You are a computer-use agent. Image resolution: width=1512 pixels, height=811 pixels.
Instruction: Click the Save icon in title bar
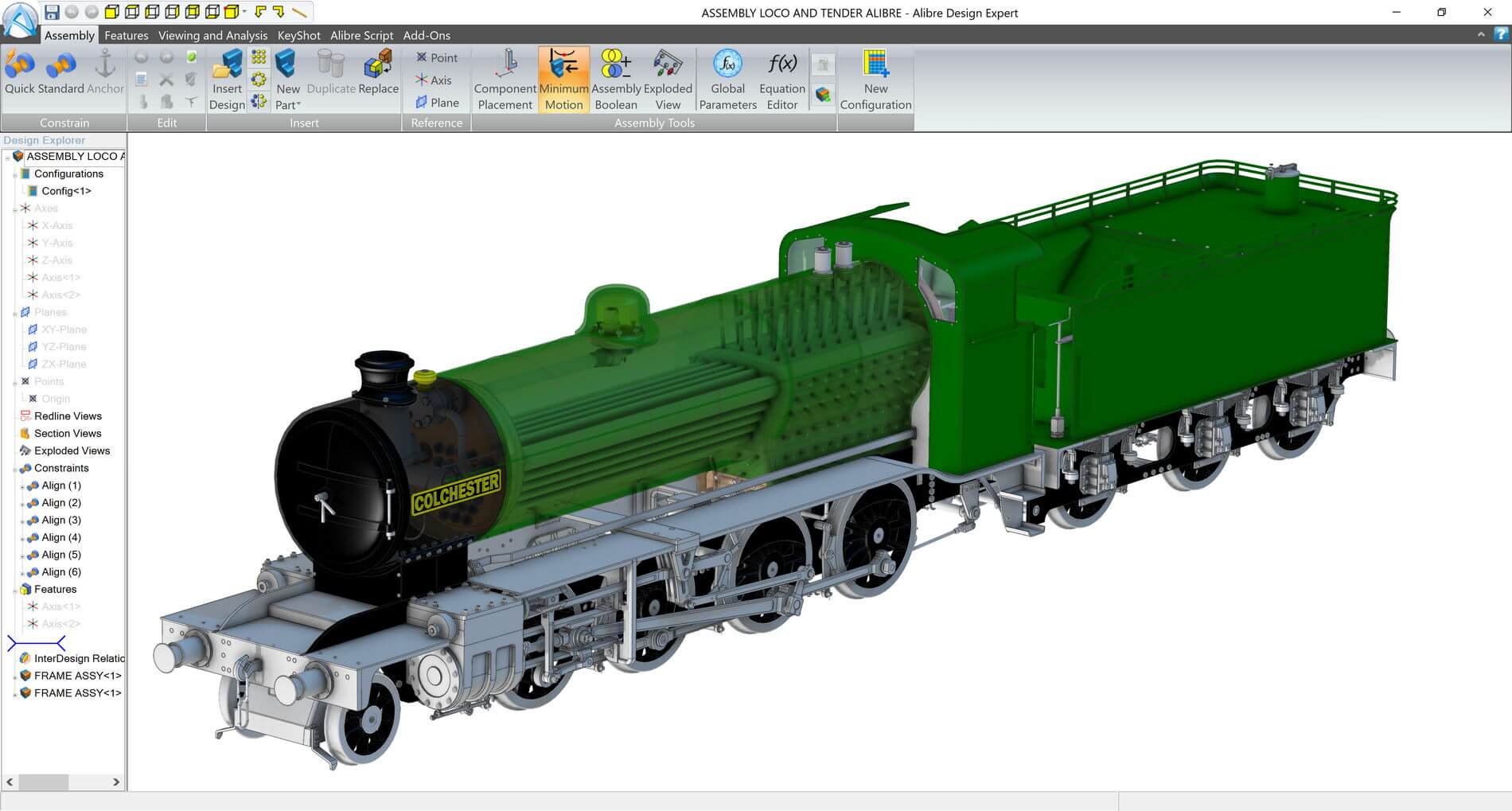pyautogui.click(x=52, y=12)
